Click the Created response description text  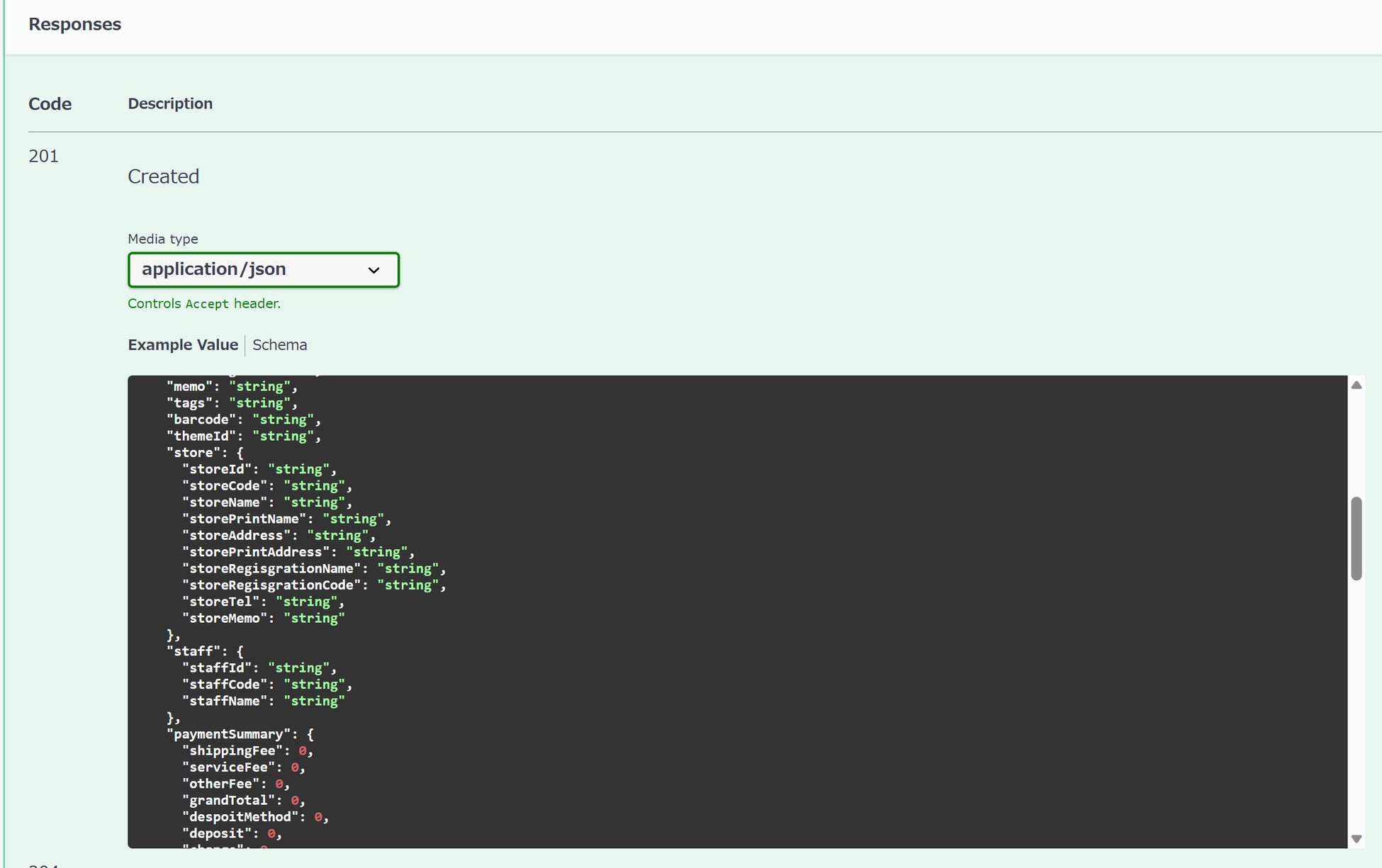point(163,176)
